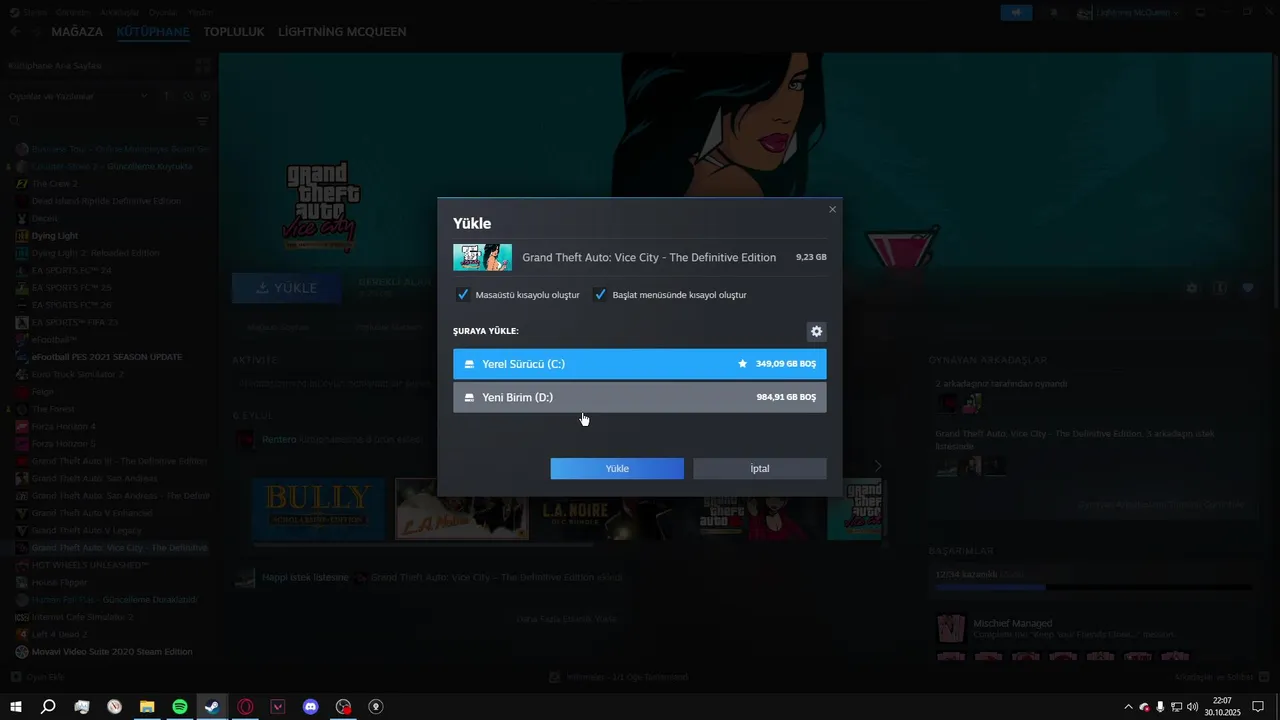This screenshot has height=720, width=1280.
Task: Click the recent activity clock filter icon
Action: pyautogui.click(x=187, y=96)
